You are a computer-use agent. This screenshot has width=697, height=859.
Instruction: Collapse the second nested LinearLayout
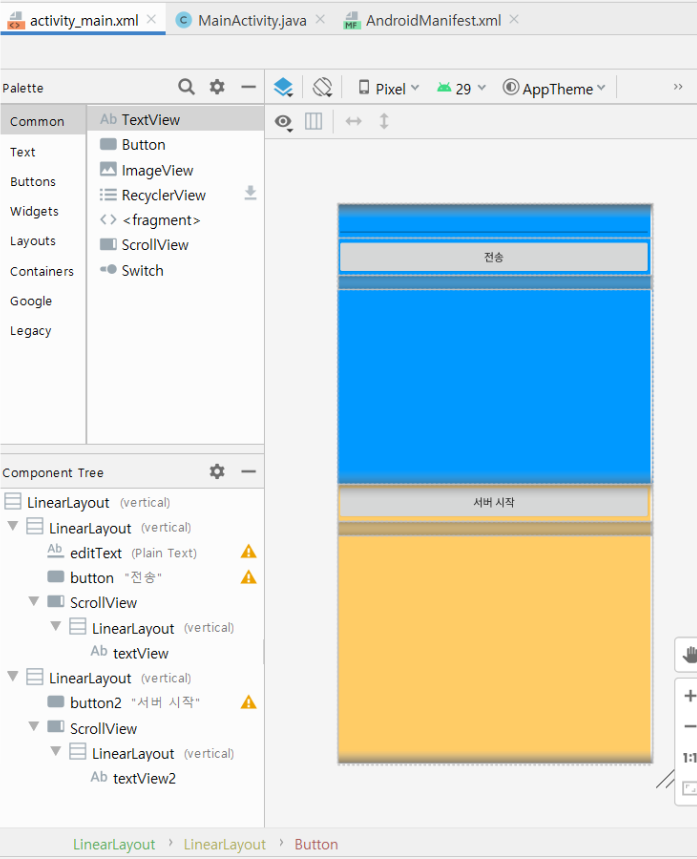(x=13, y=677)
